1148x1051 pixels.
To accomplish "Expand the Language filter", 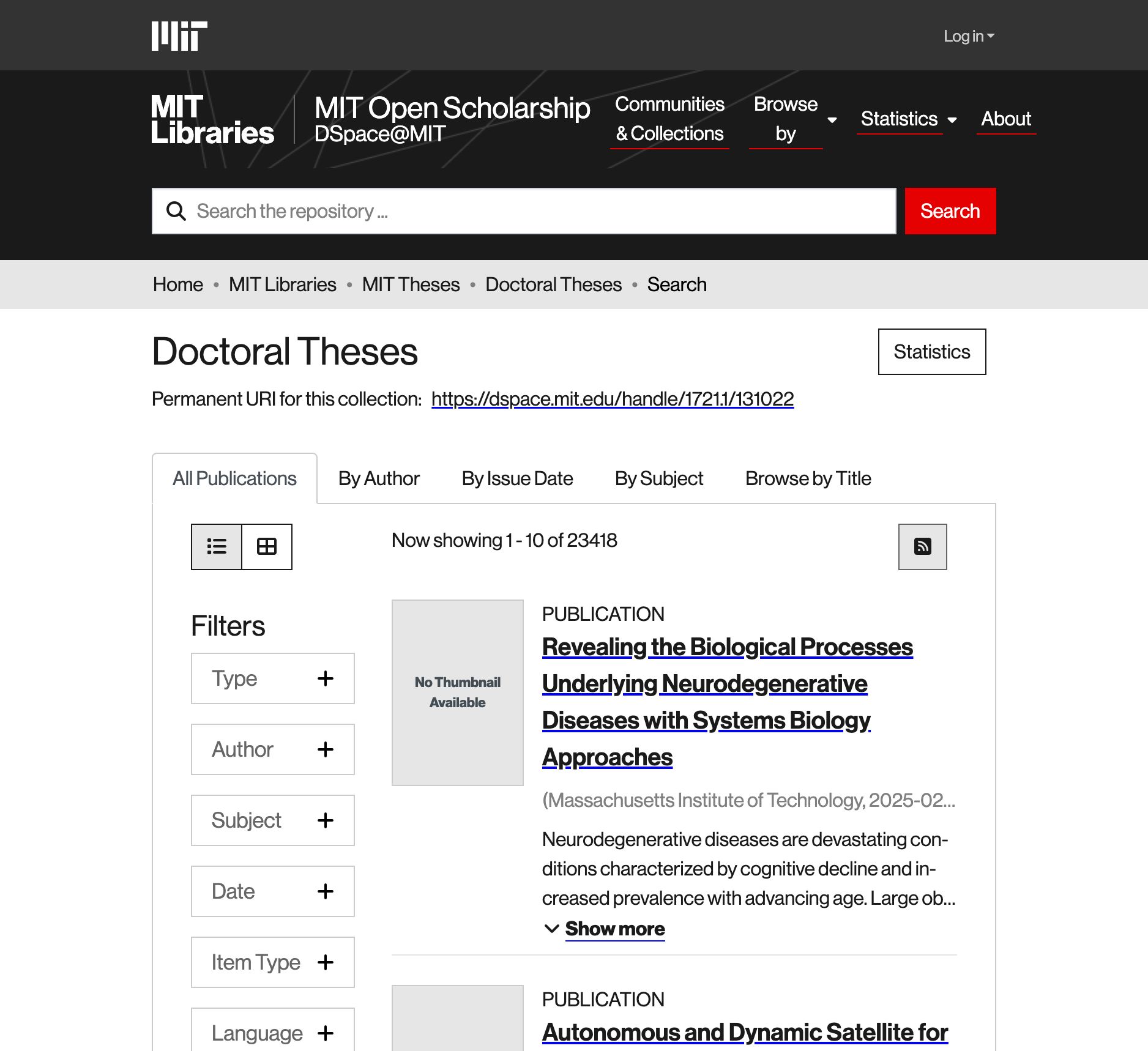I will pyautogui.click(x=273, y=1030).
